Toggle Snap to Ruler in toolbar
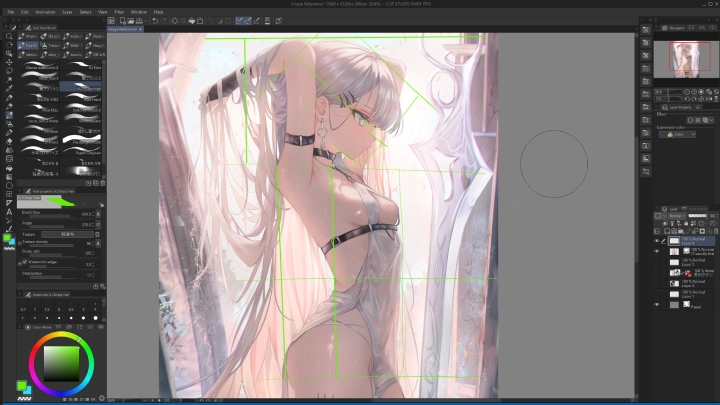 point(239,21)
